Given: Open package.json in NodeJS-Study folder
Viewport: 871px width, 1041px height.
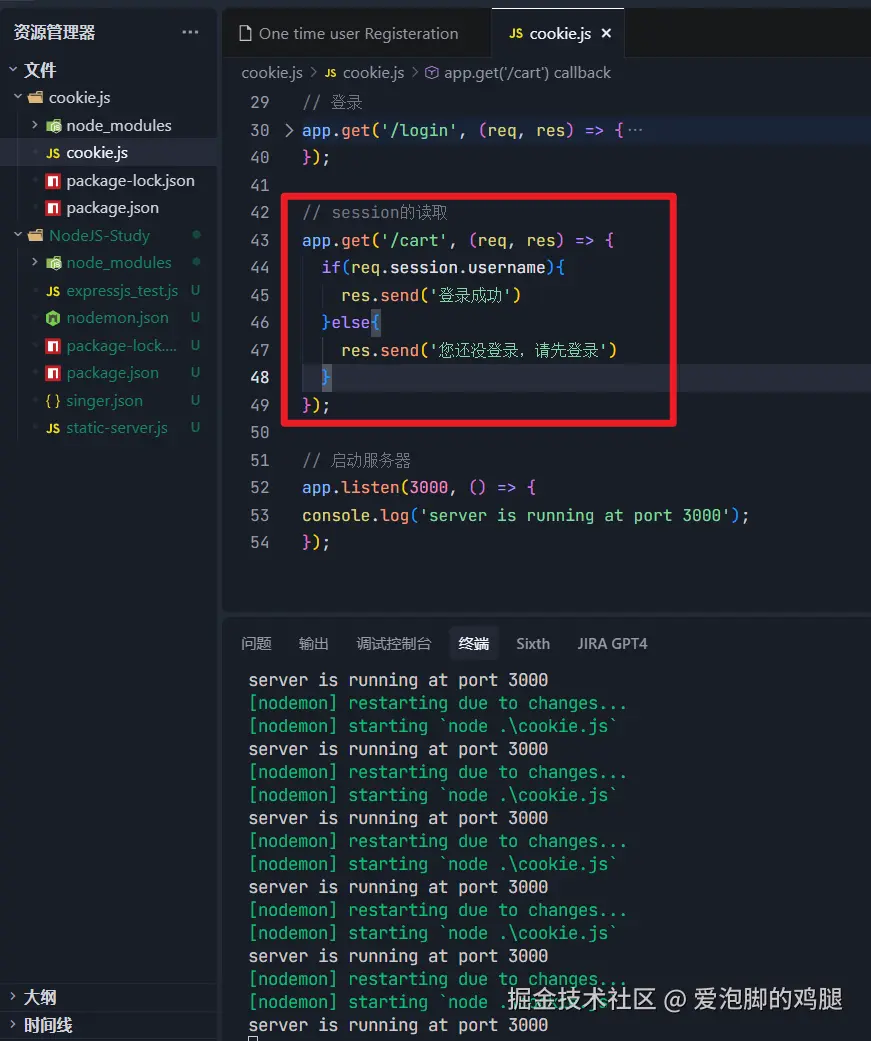Looking at the screenshot, I should pos(112,372).
